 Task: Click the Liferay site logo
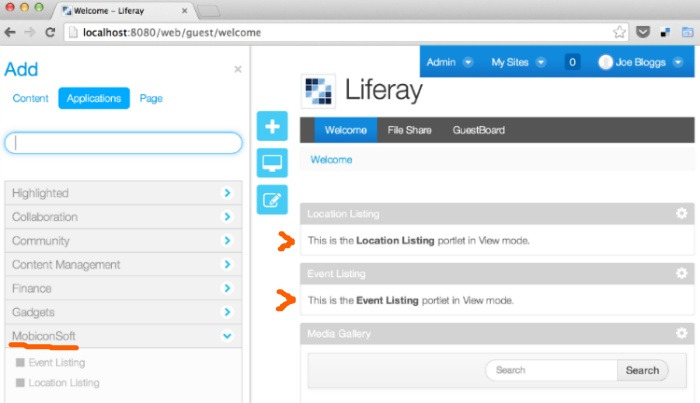click(318, 91)
